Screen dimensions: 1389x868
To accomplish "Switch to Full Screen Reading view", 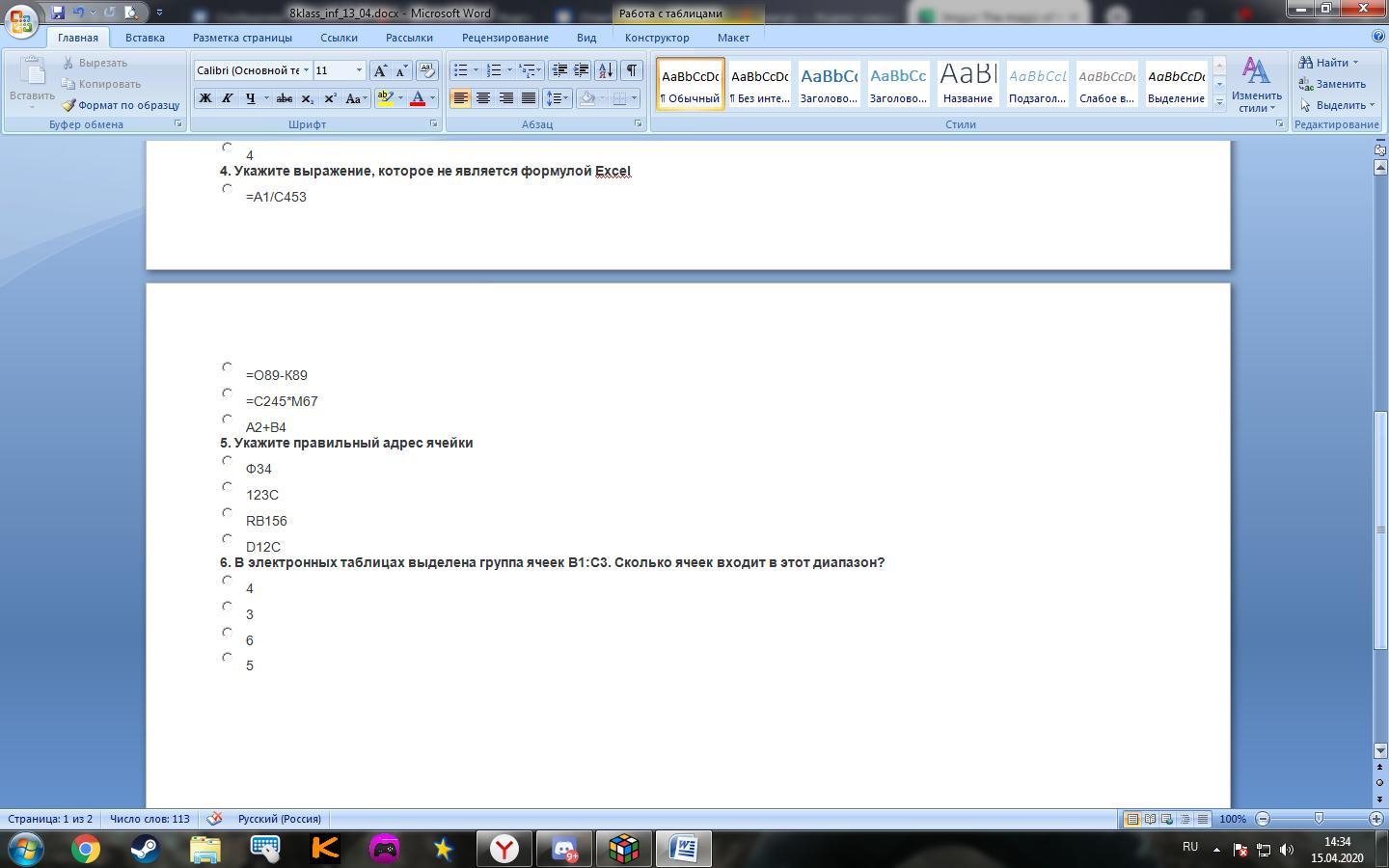I will tap(1150, 819).
